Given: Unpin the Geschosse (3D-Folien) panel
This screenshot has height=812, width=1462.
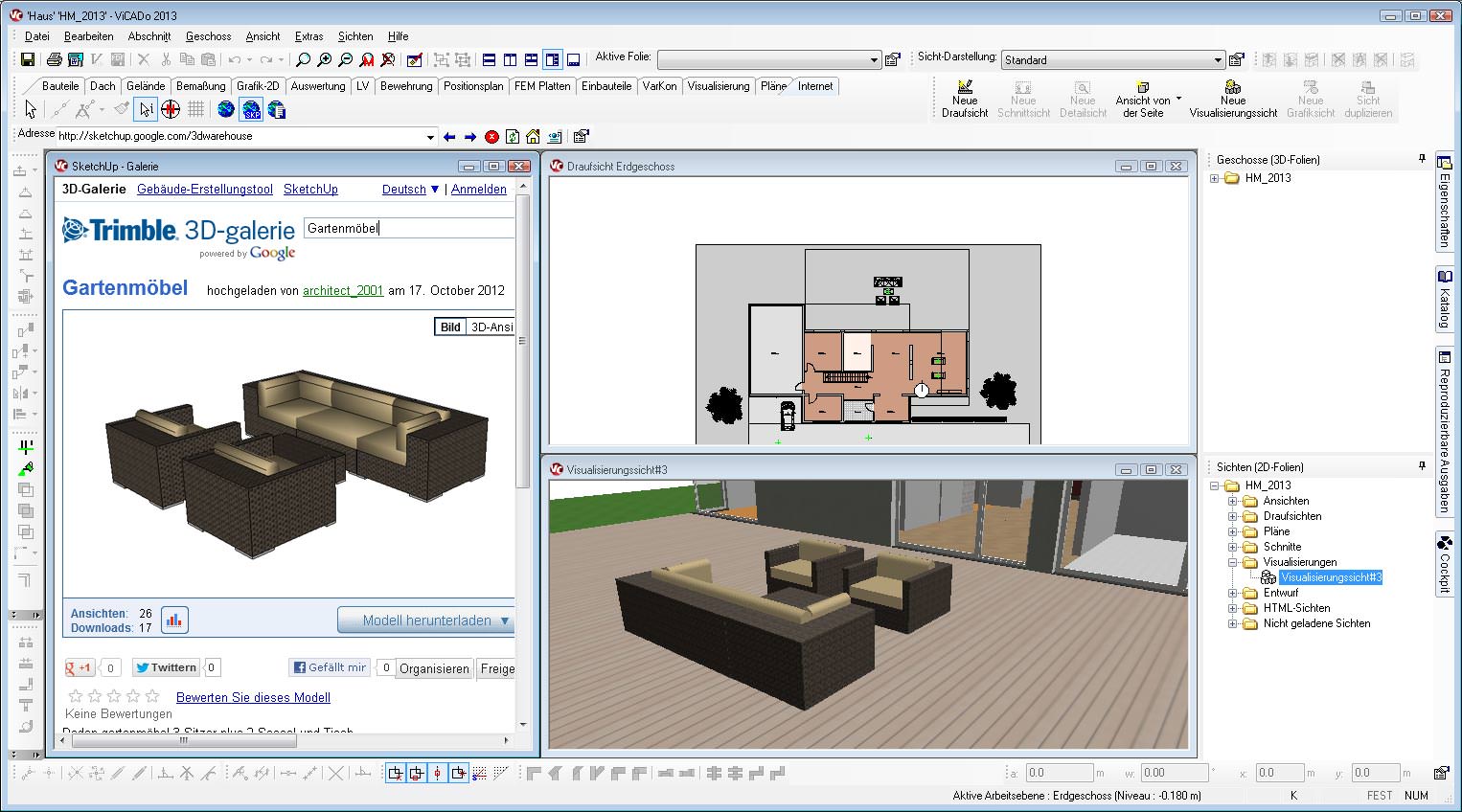Looking at the screenshot, I should tap(1422, 159).
